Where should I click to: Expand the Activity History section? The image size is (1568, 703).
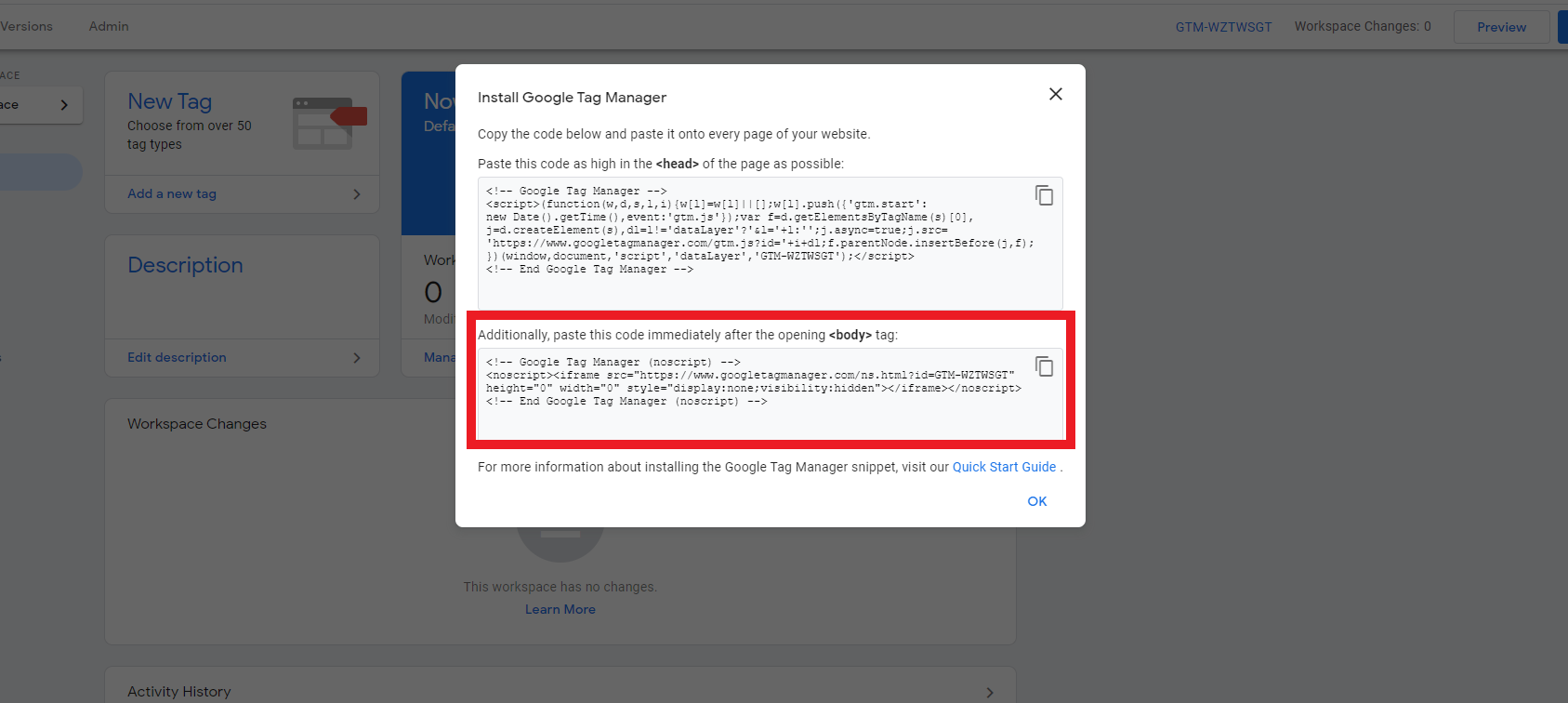click(989, 692)
